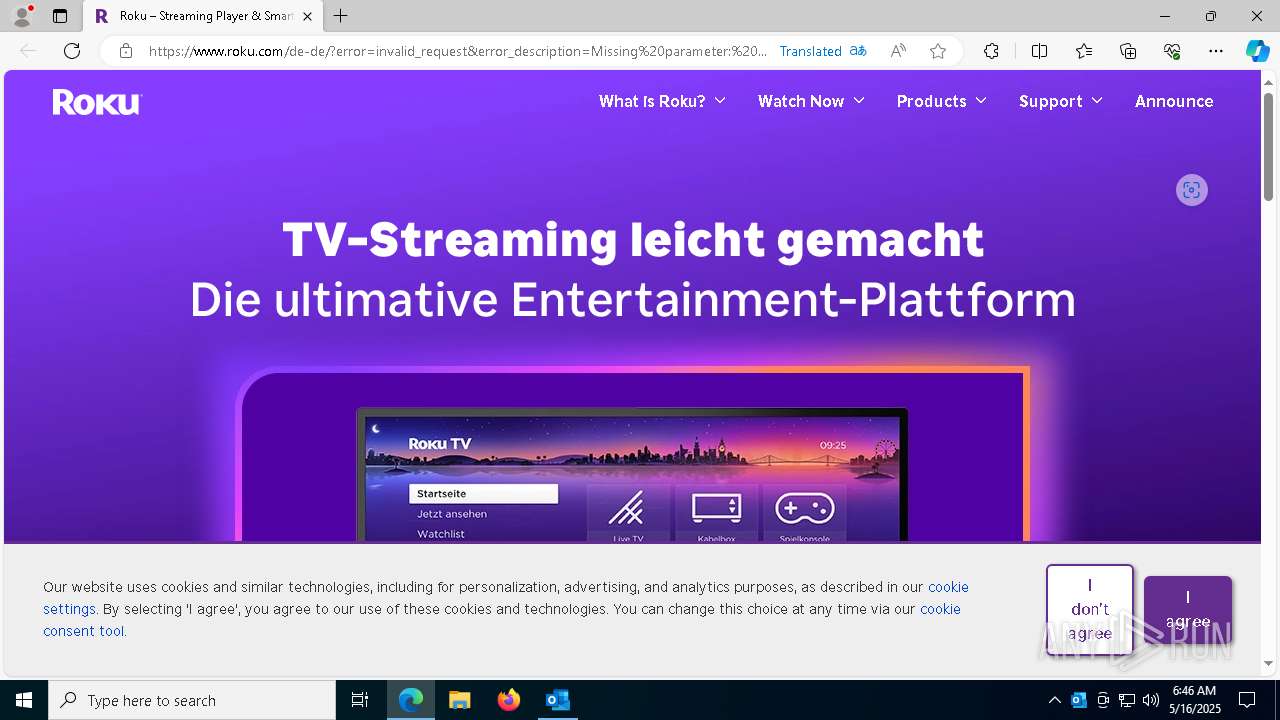Screen dimensions: 1280x720
Task: Open Task View
Action: point(360,700)
